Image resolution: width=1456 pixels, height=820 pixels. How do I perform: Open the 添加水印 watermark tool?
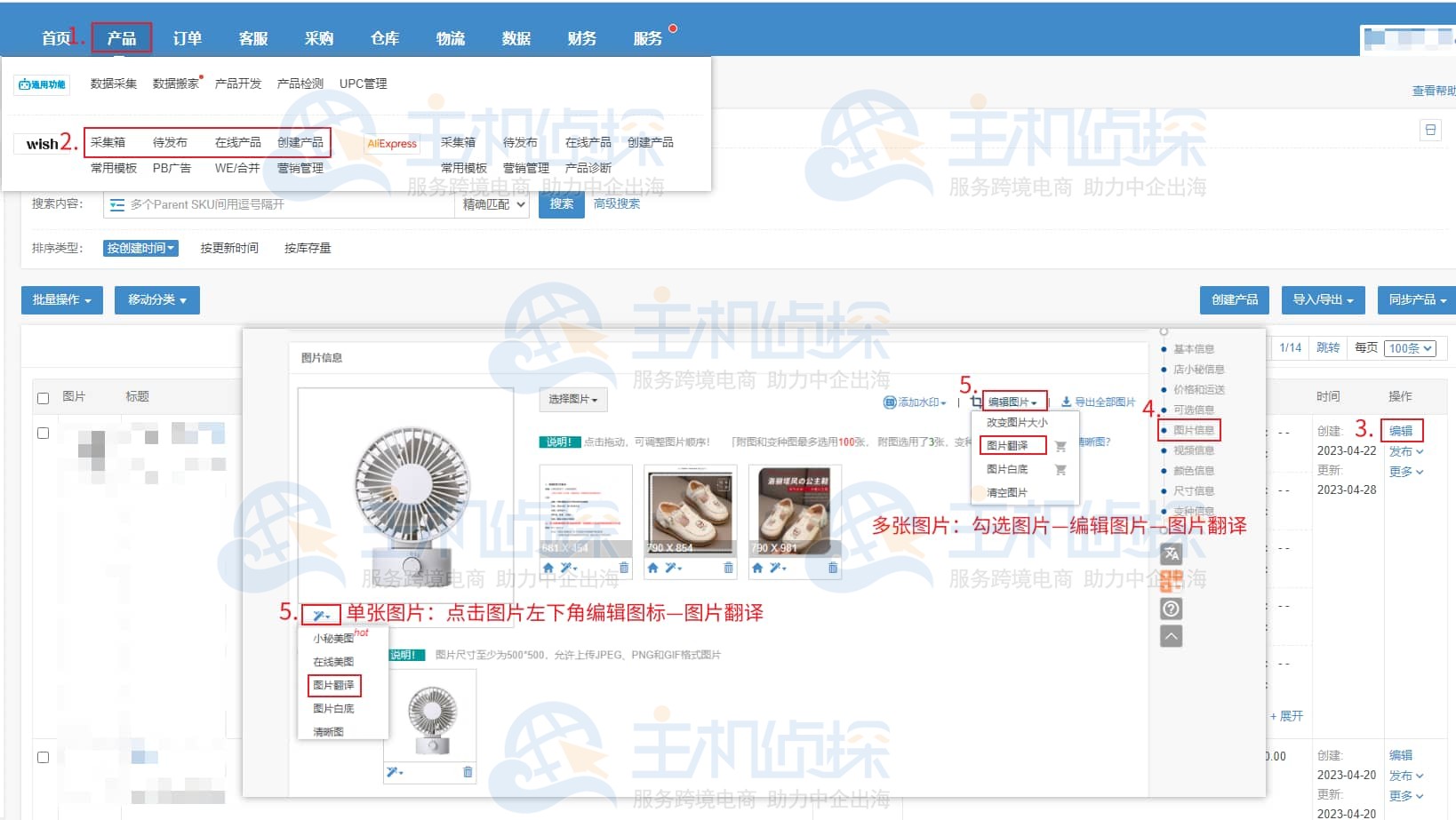pyautogui.click(x=916, y=402)
